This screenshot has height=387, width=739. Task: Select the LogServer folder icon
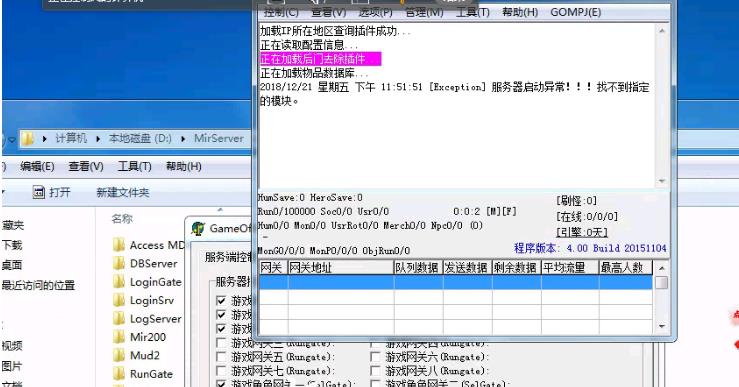click(119, 319)
